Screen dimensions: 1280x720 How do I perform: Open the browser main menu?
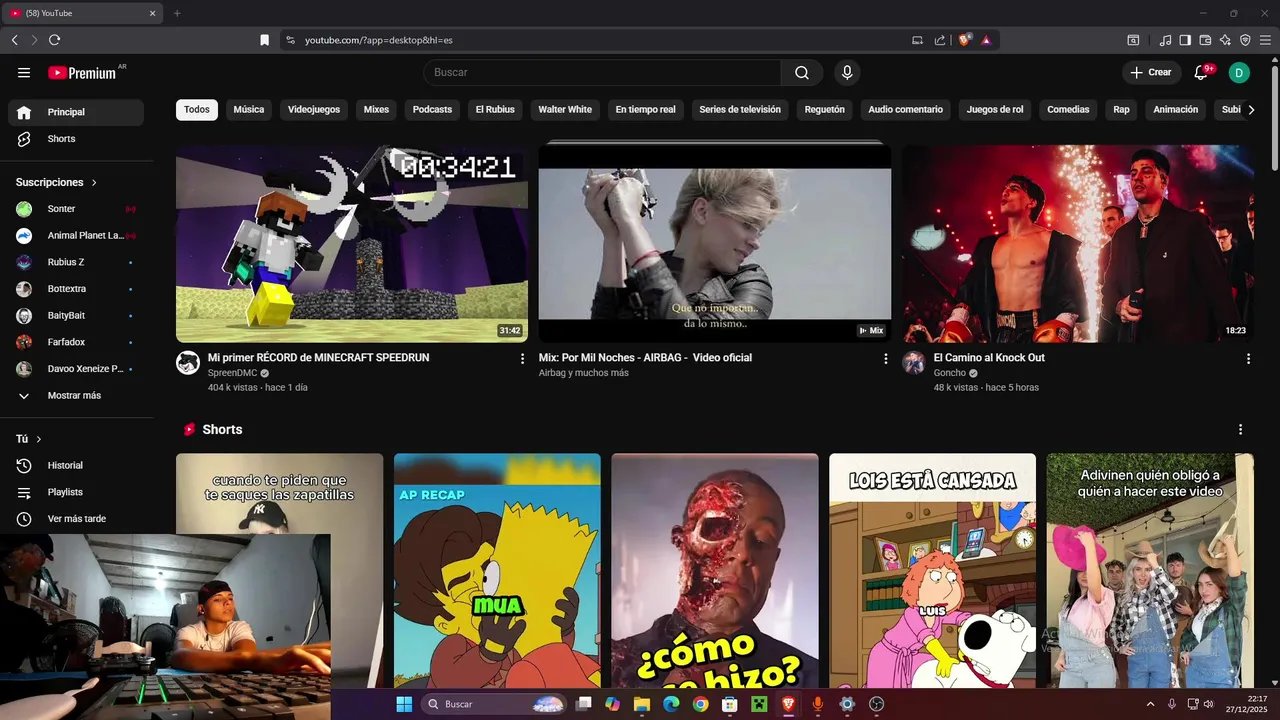1265,40
